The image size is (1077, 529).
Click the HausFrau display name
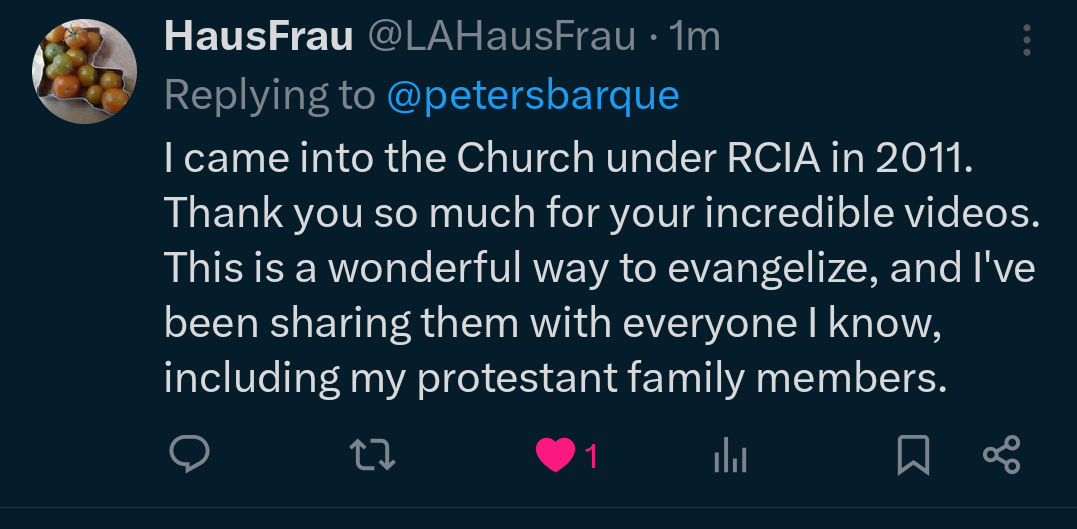point(258,37)
